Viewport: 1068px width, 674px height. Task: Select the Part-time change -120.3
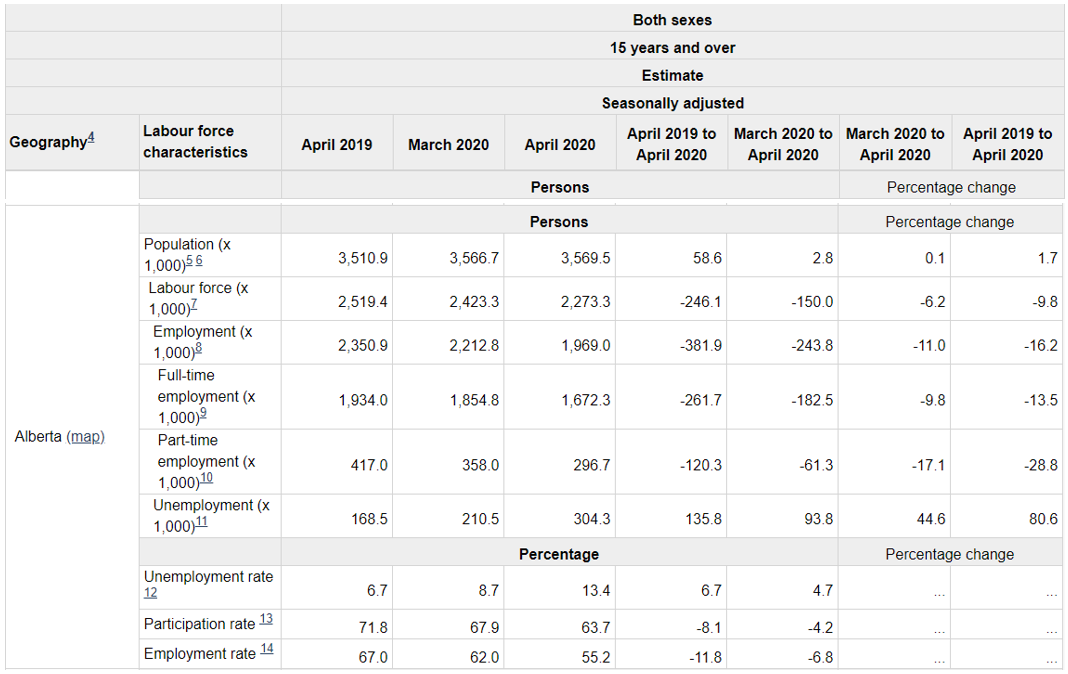click(x=700, y=465)
